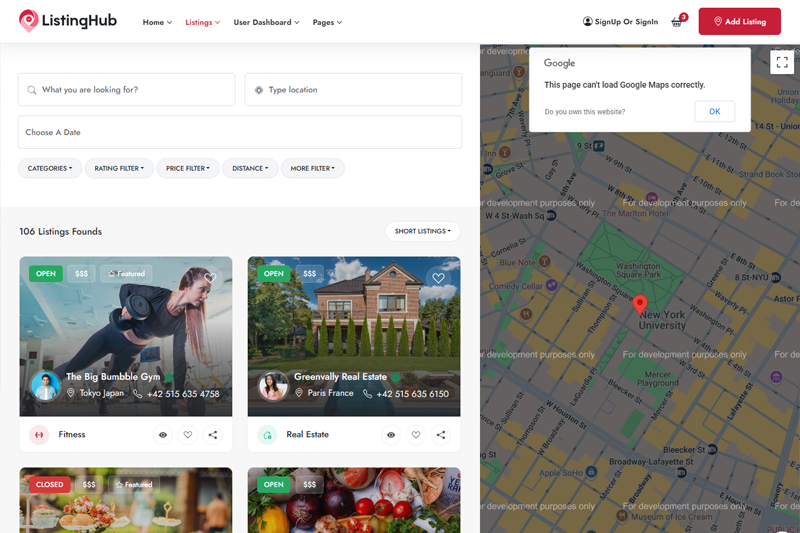Click the location target icon
The width and height of the screenshot is (800, 533).
(x=259, y=90)
